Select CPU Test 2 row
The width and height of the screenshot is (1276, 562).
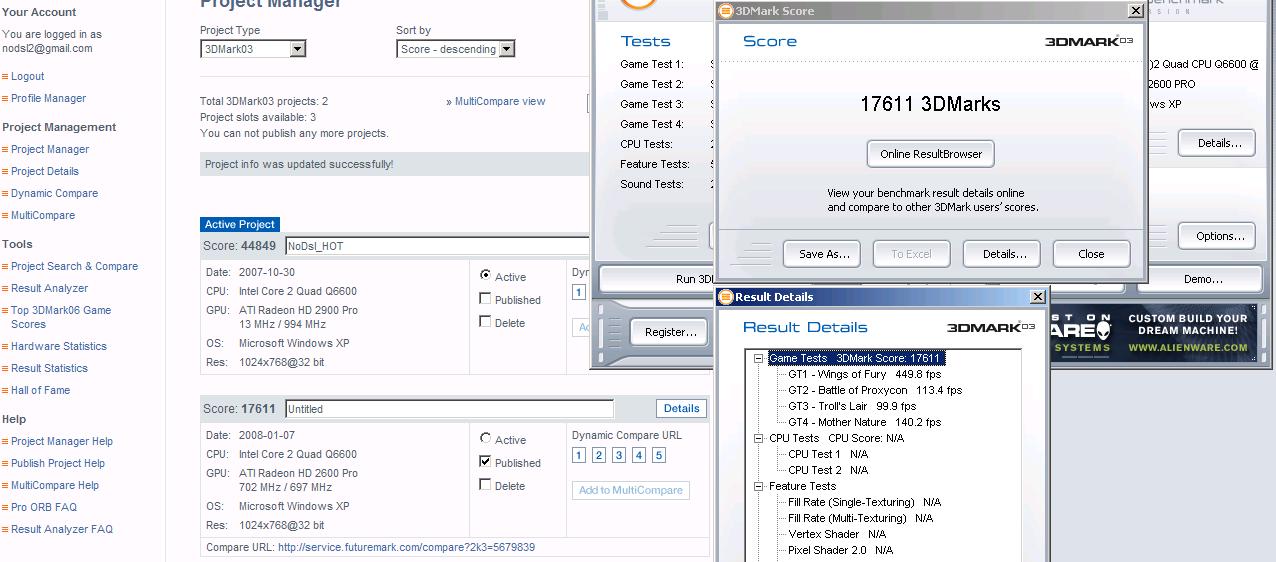828,470
